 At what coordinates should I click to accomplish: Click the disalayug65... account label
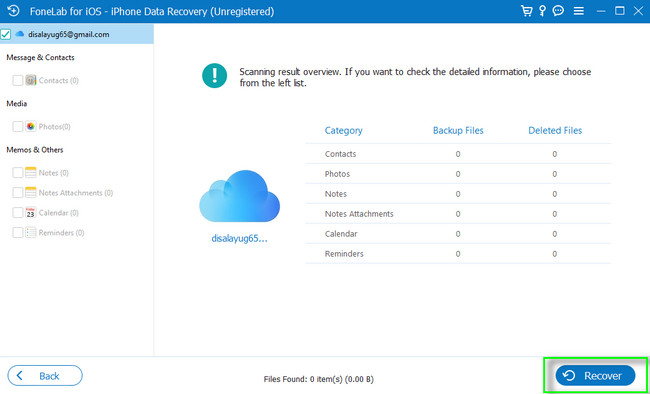(239, 239)
